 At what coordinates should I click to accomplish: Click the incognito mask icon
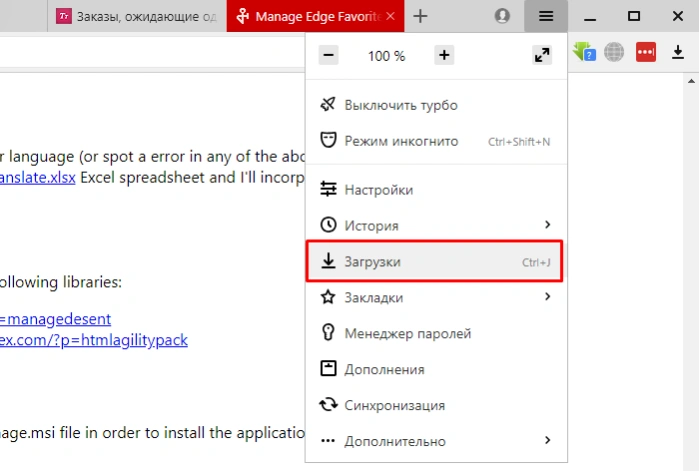tap(328, 140)
